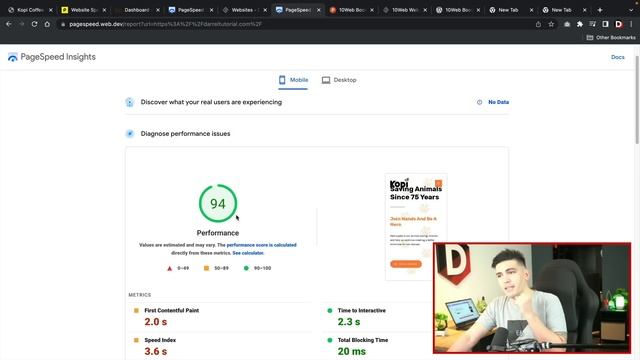Open the reading list toolbar icon
Screen dimensions: 640x360
592,24
